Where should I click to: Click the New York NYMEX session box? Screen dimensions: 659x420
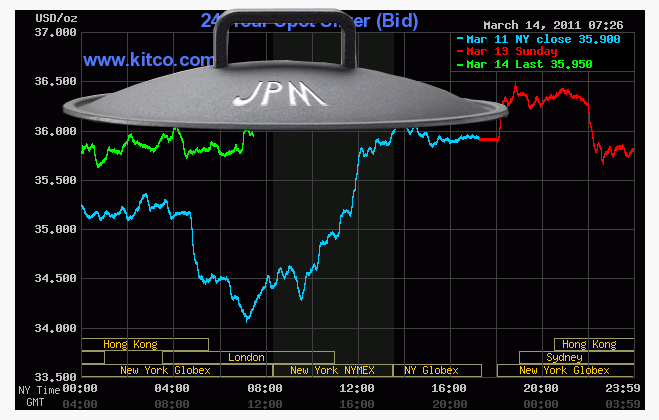click(x=332, y=370)
